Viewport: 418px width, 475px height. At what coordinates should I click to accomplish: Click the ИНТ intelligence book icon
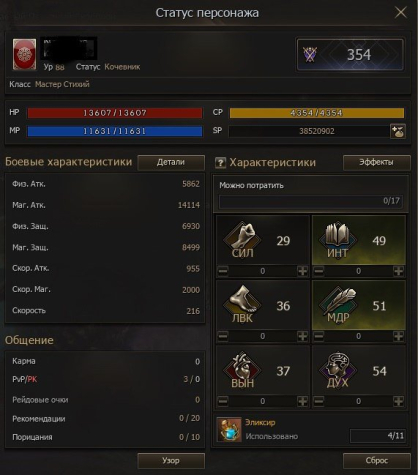(x=338, y=240)
